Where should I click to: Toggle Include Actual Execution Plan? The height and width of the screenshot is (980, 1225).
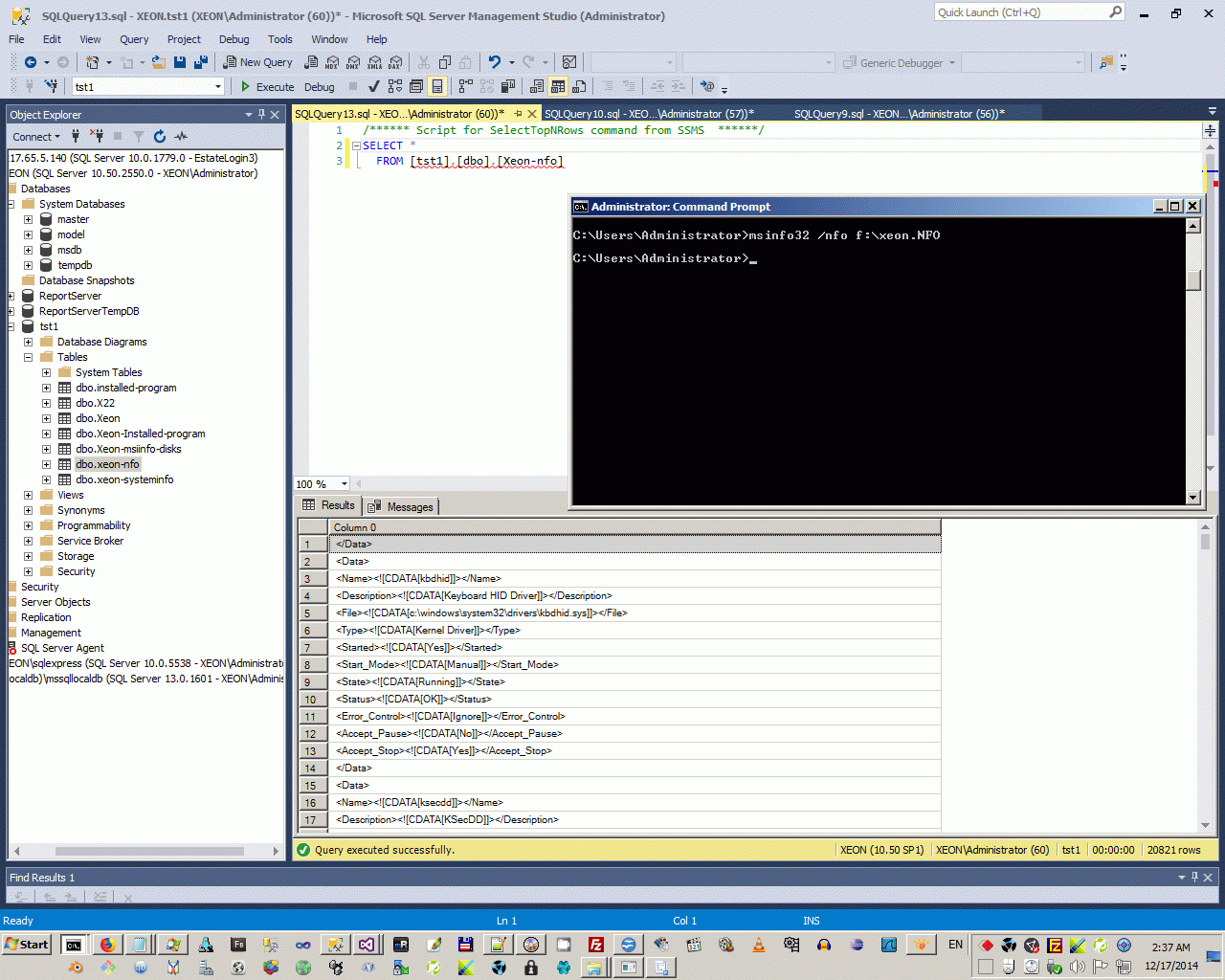466,86
